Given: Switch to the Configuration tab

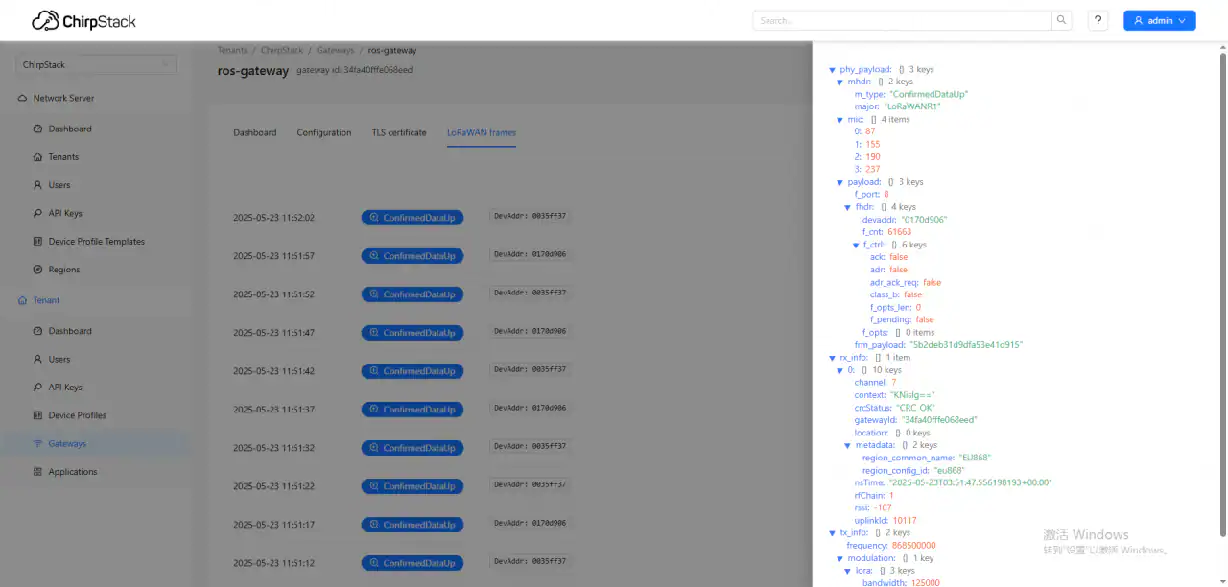Looking at the screenshot, I should 323,133.
